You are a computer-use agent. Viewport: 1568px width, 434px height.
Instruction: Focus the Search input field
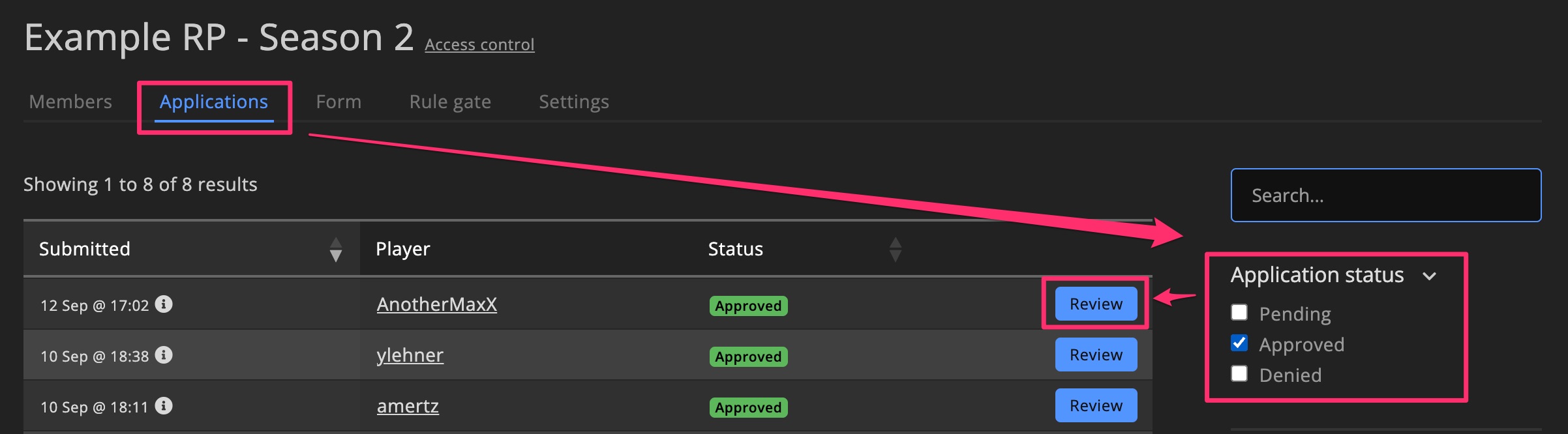[x=1385, y=195]
